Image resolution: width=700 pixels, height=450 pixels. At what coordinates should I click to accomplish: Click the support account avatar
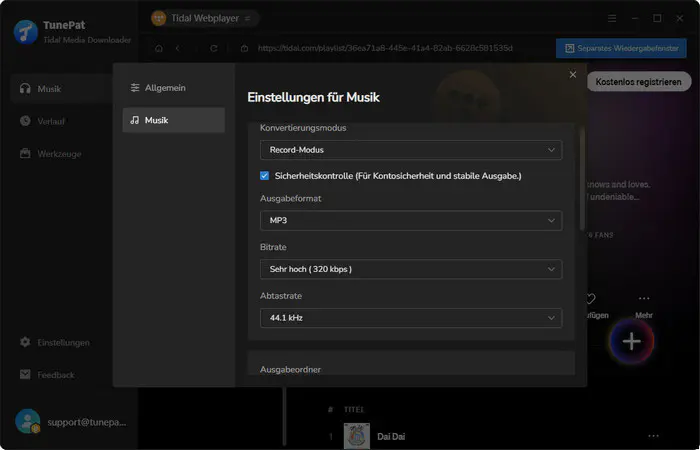[x=28, y=421]
